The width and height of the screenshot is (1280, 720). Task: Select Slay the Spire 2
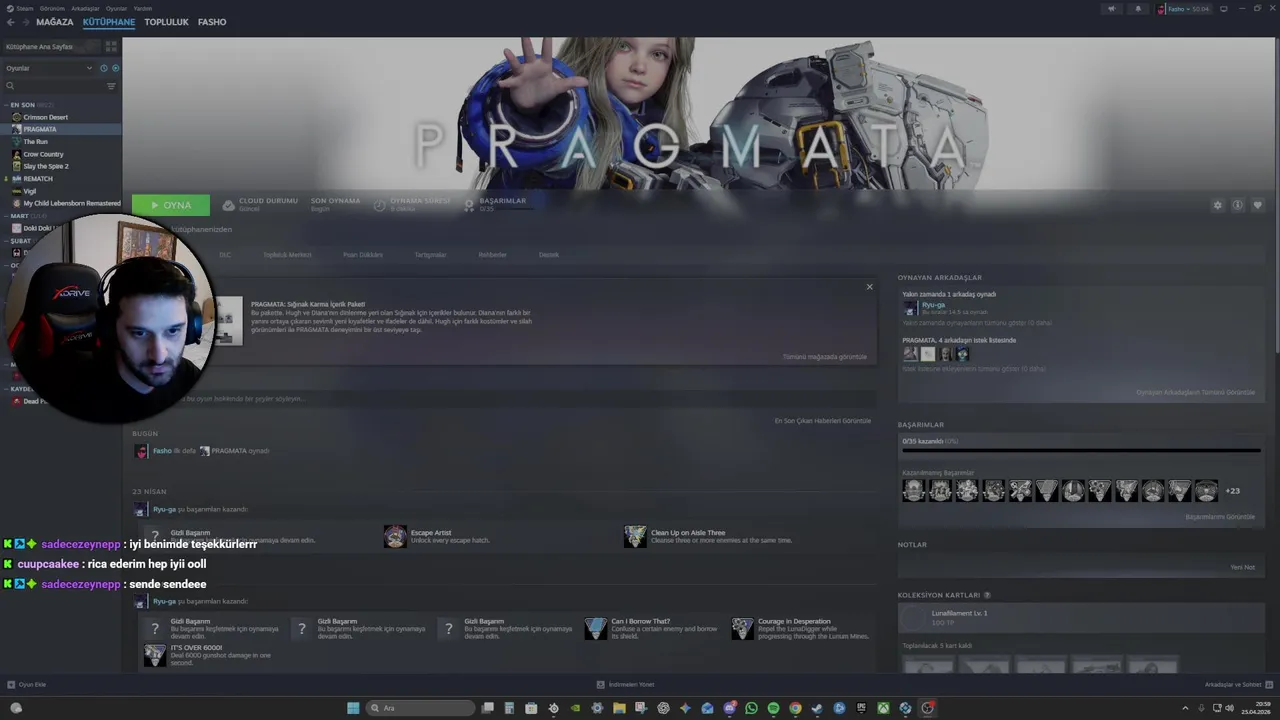click(61, 166)
